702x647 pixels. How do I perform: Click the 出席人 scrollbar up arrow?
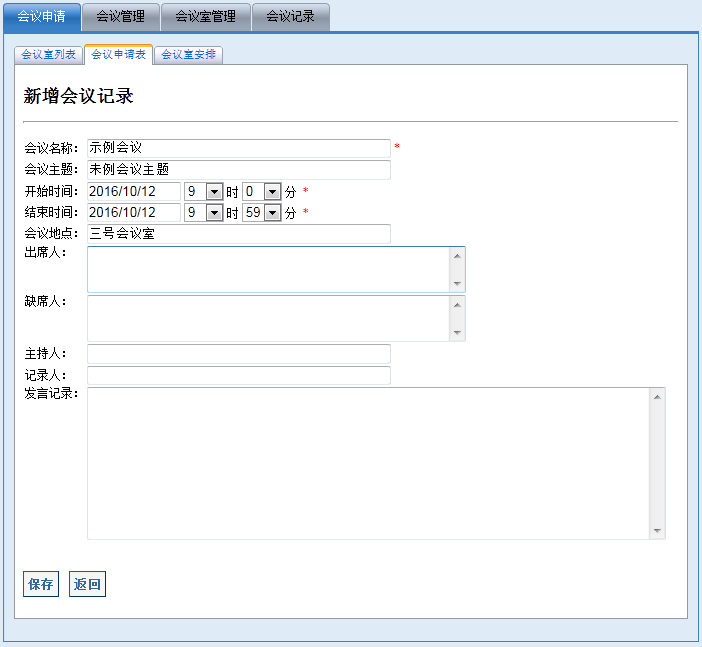[457, 256]
